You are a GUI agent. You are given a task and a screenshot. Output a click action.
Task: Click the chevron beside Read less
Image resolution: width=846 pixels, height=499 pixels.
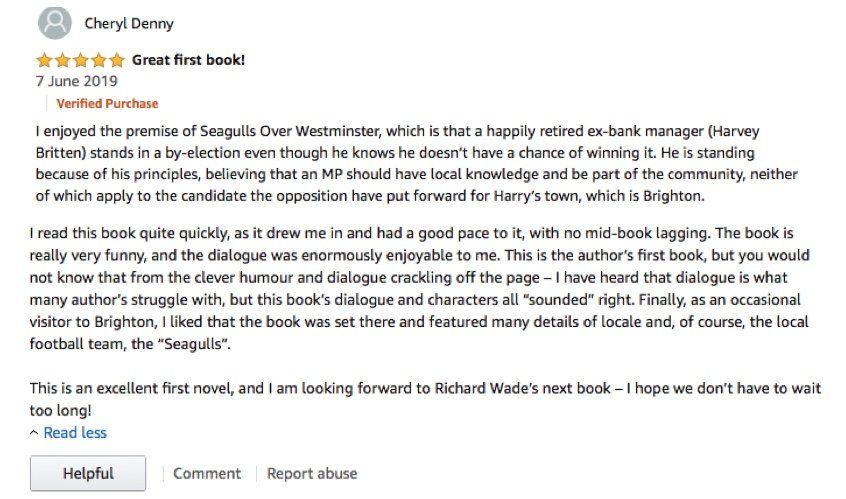[35, 433]
